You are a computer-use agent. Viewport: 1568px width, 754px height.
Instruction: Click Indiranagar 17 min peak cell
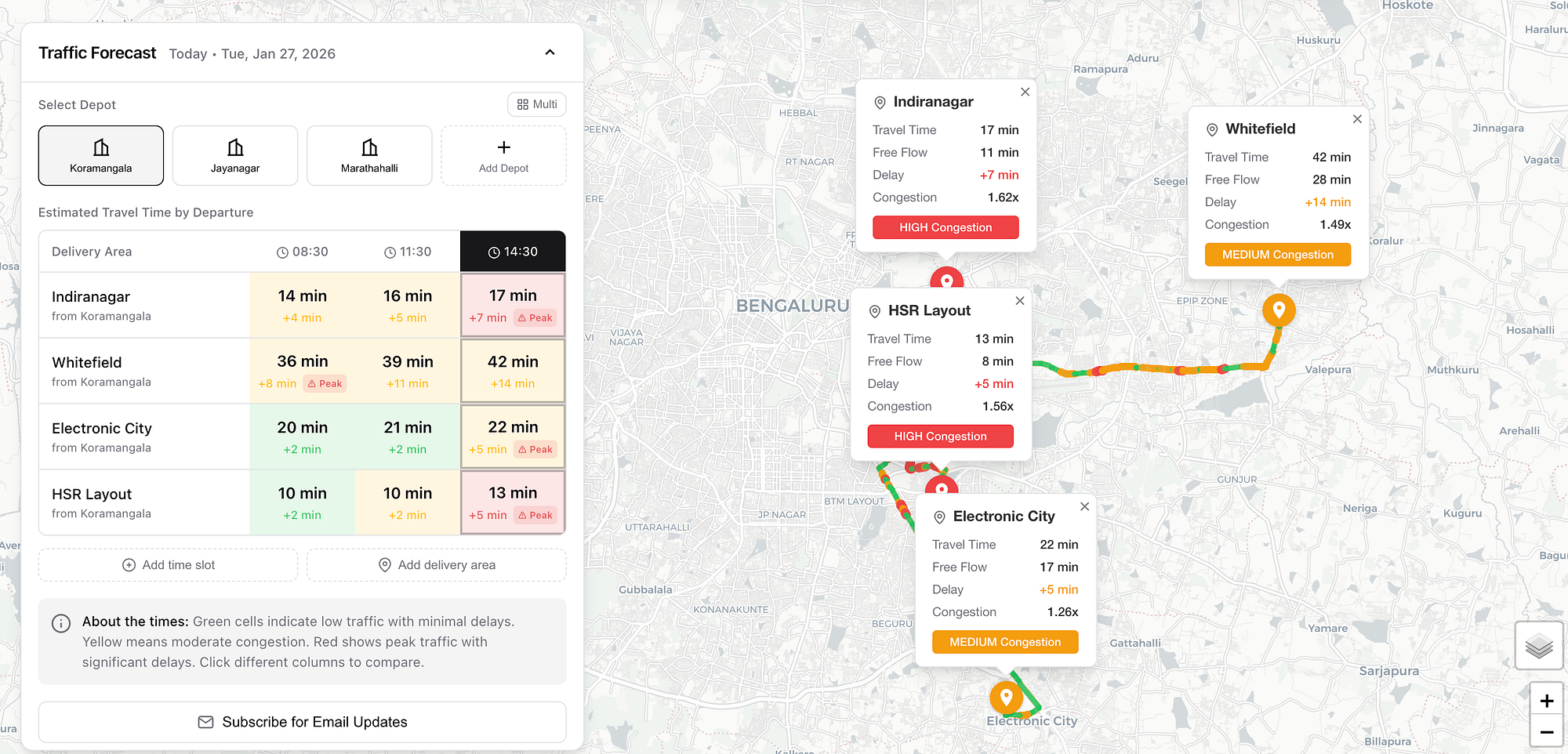(x=513, y=305)
